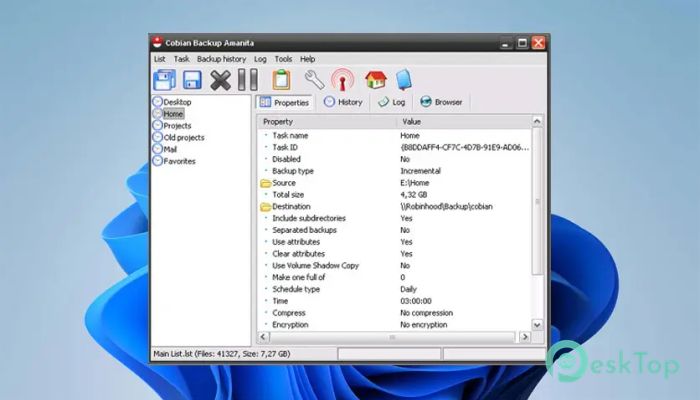Screen dimensions: 700x400
Task: Click the Separated backups property row
Action: (395, 230)
